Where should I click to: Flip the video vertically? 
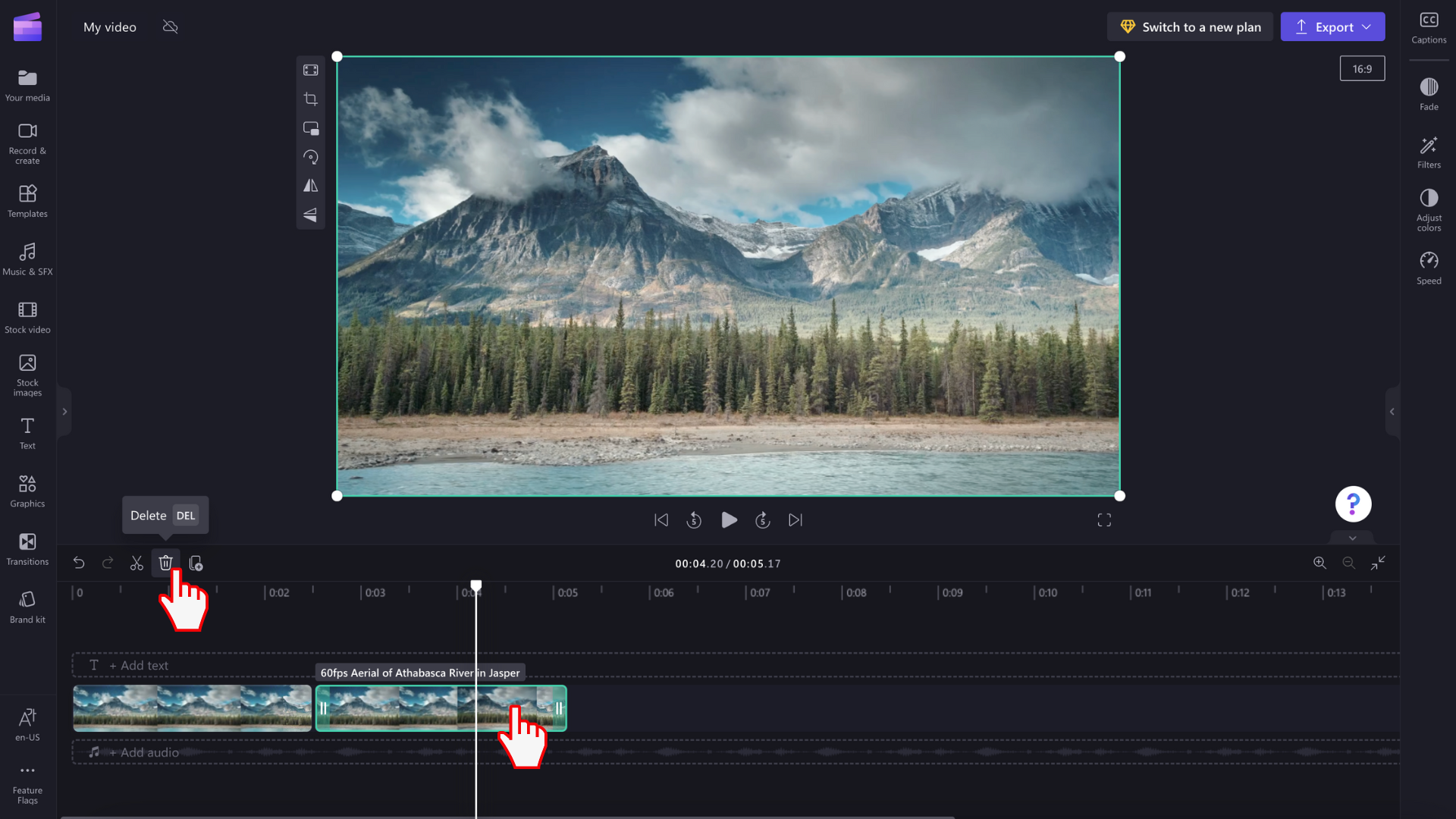coord(311,215)
